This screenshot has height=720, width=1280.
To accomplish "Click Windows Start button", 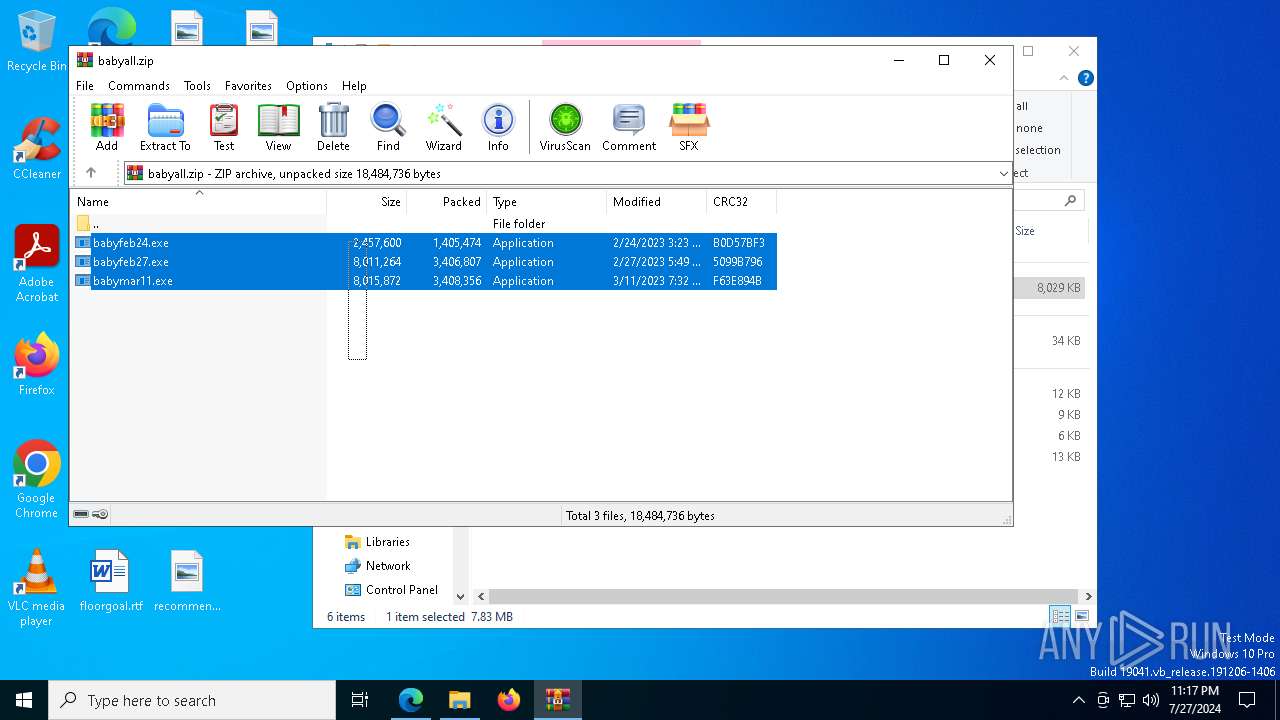I will tap(24, 700).
